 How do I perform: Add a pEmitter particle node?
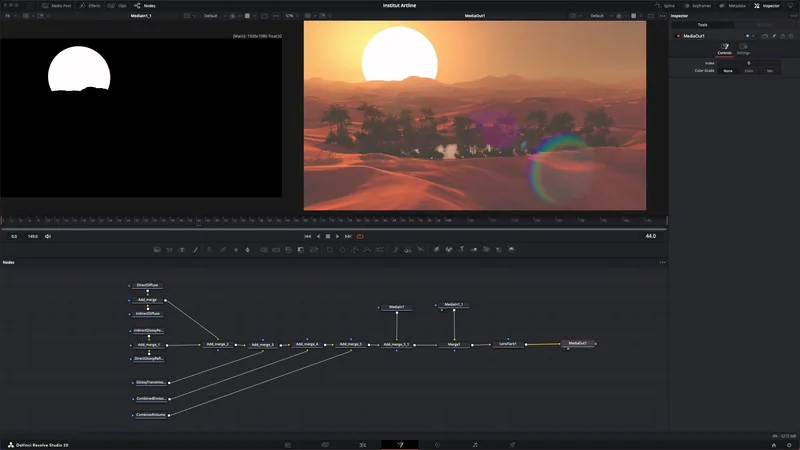coord(395,249)
